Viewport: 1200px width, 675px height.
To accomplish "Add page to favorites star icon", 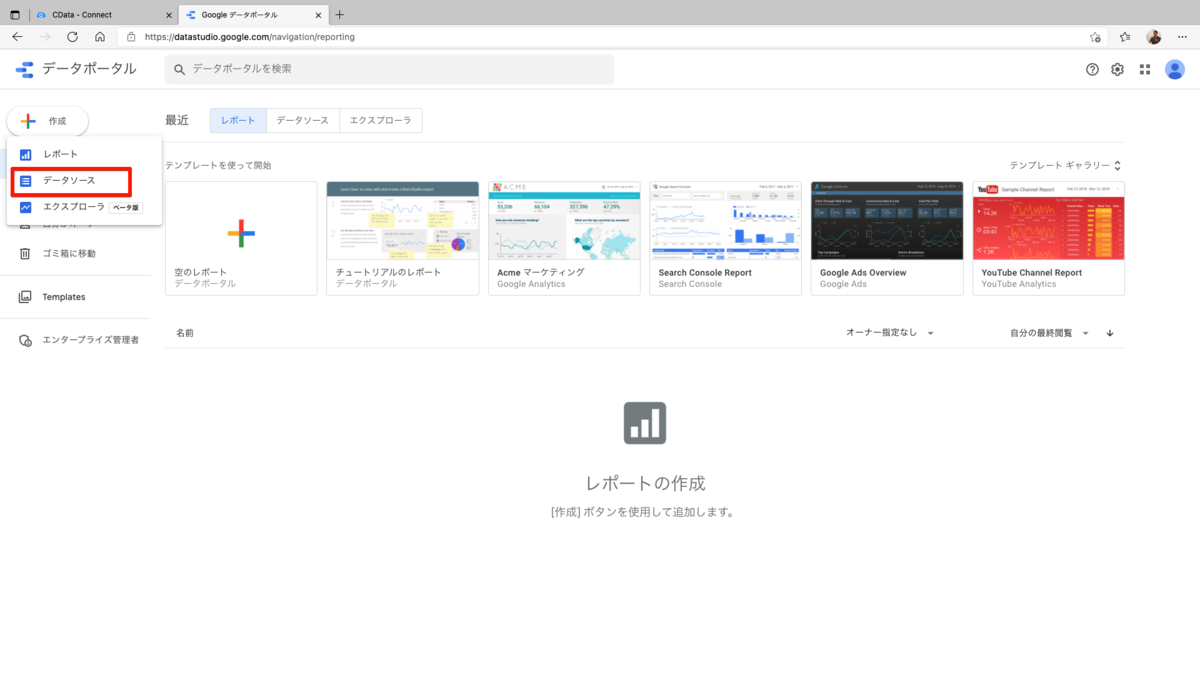I will [1095, 36].
